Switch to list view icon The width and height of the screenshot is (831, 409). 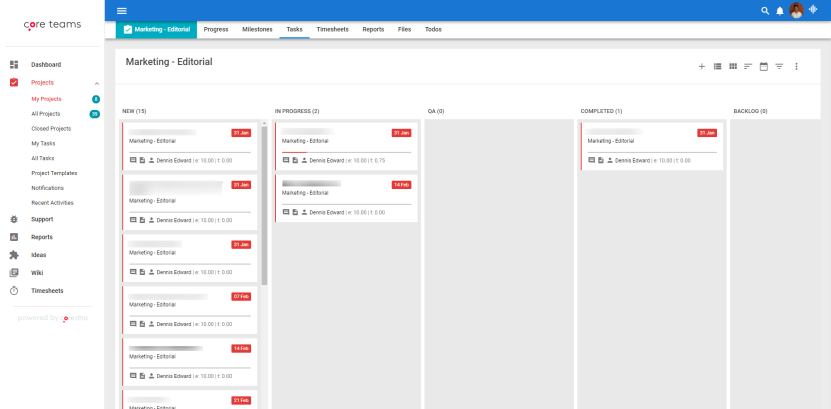coord(717,67)
